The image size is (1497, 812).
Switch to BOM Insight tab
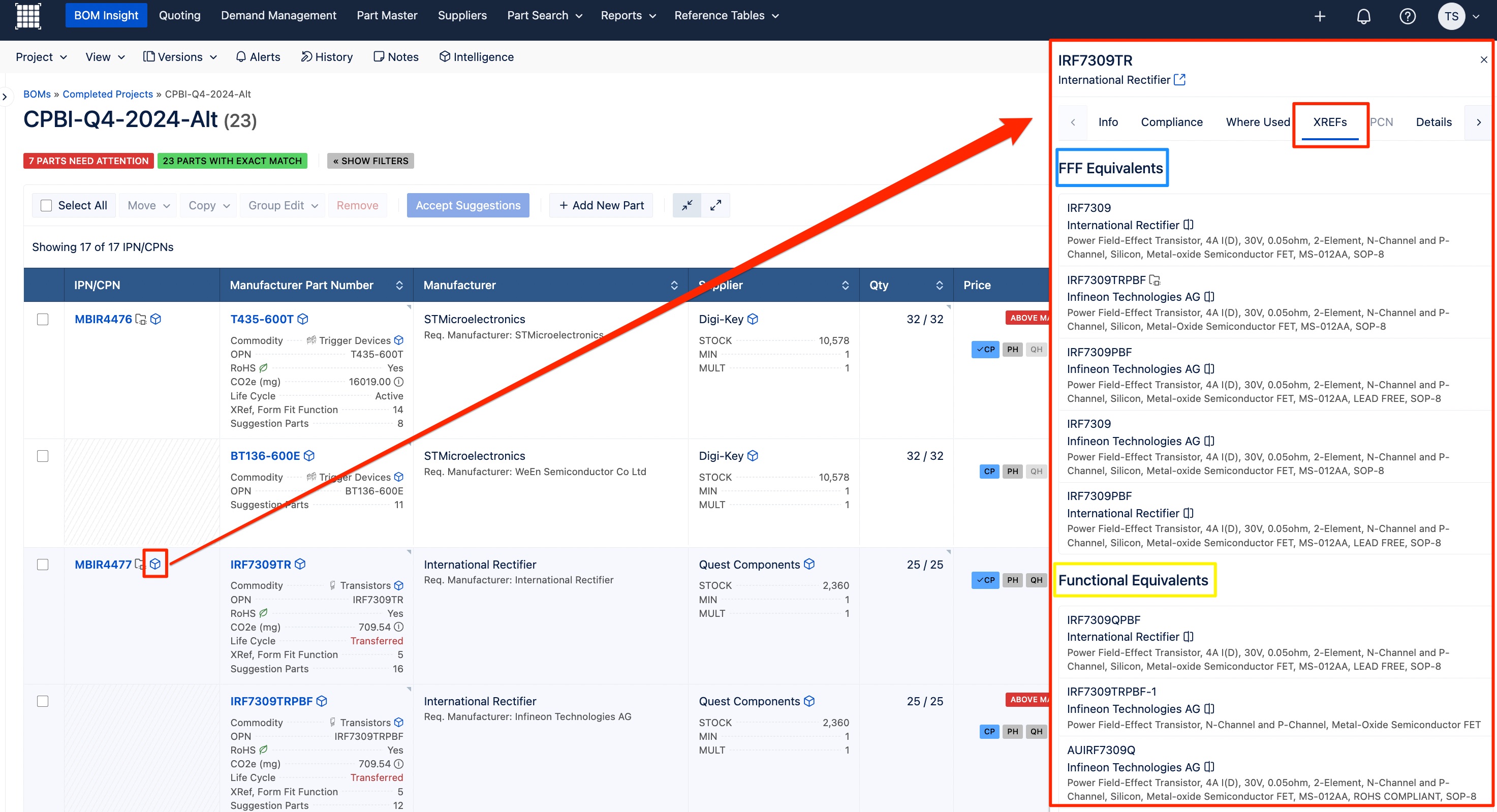(x=106, y=16)
